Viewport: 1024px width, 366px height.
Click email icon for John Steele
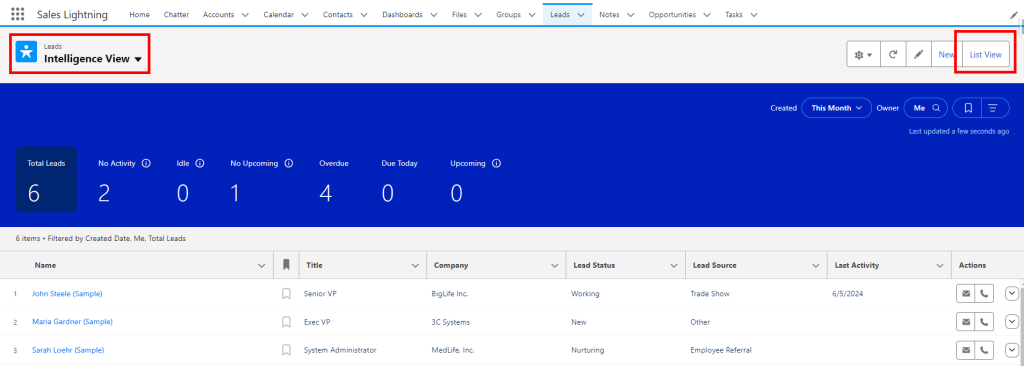point(965,293)
